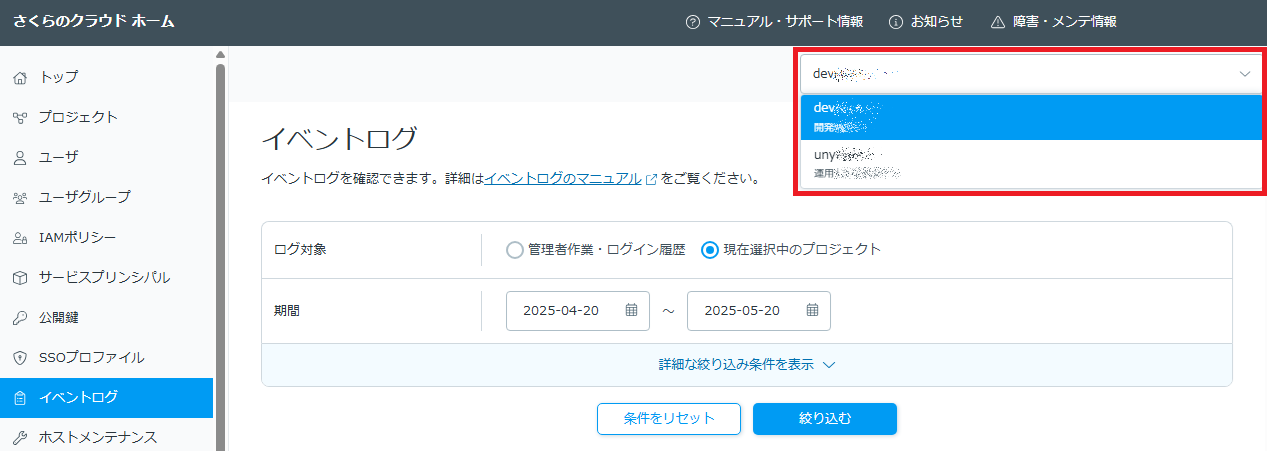1267x451 pixels.
Task: Expand 詳細な絞り込み条件を表示
Action: coord(746,365)
